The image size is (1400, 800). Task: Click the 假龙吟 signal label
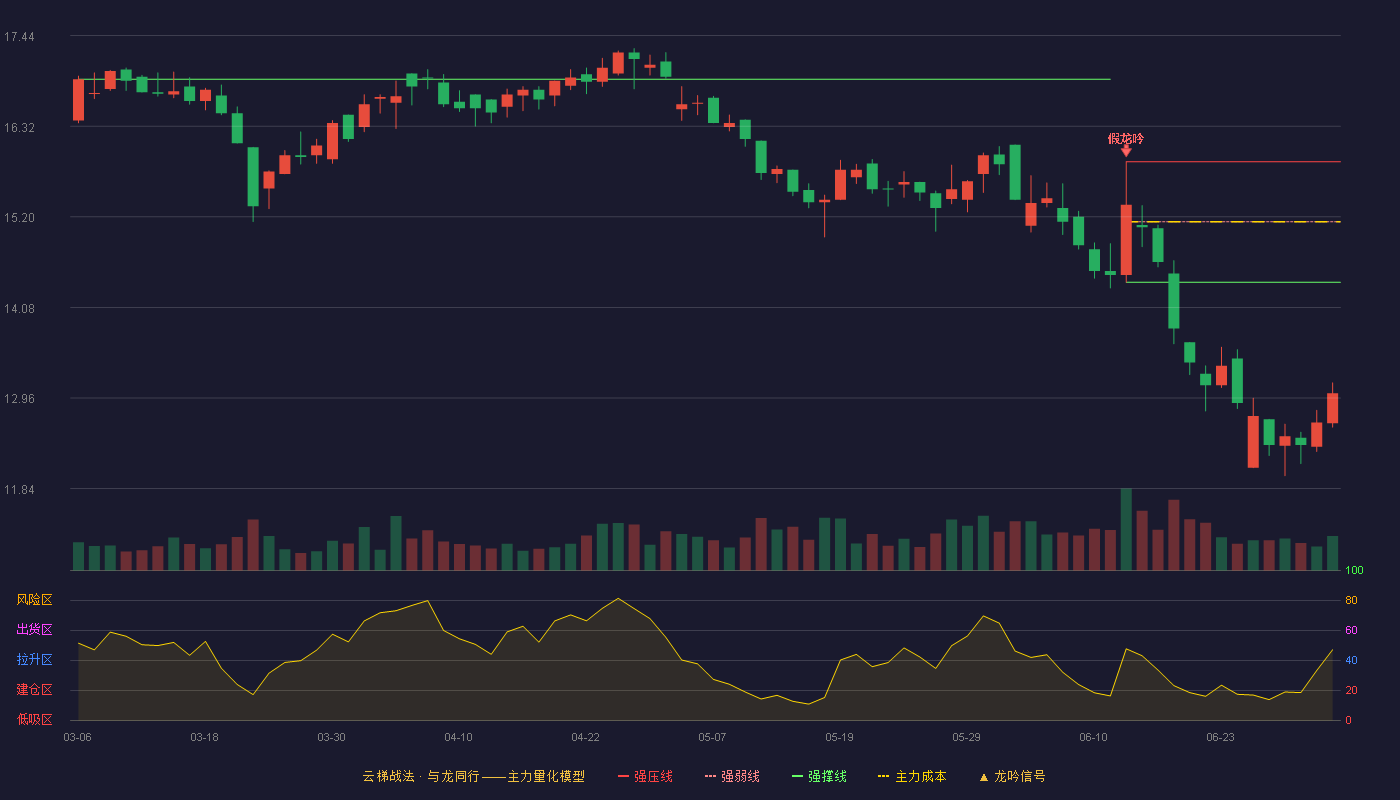click(x=1126, y=139)
